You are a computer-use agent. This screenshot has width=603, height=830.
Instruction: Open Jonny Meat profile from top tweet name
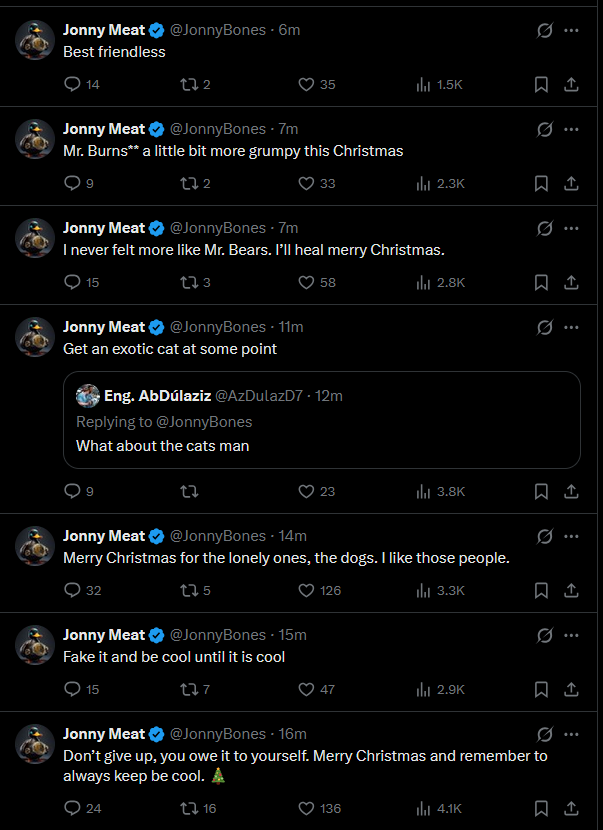click(x=104, y=30)
